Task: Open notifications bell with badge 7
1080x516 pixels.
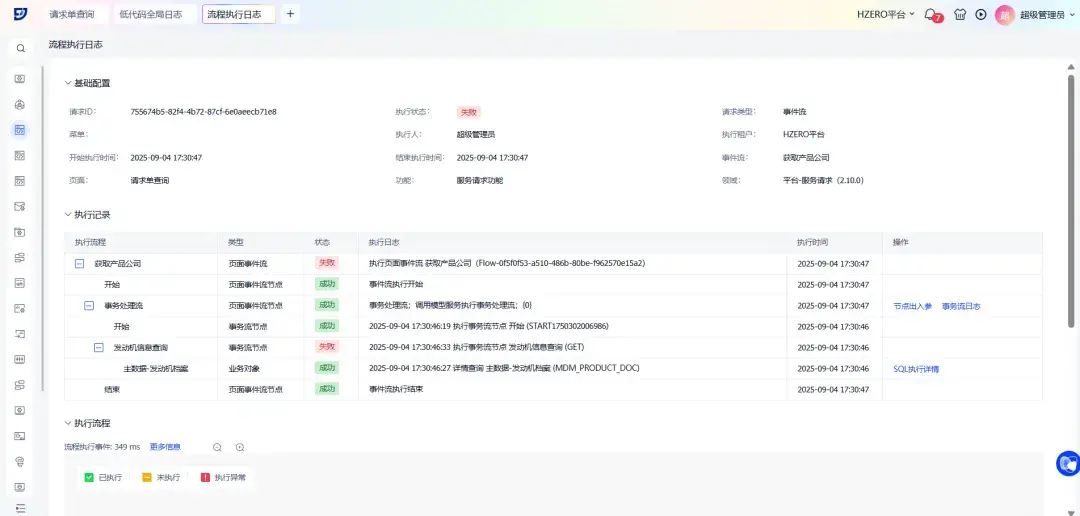Action: (931, 14)
